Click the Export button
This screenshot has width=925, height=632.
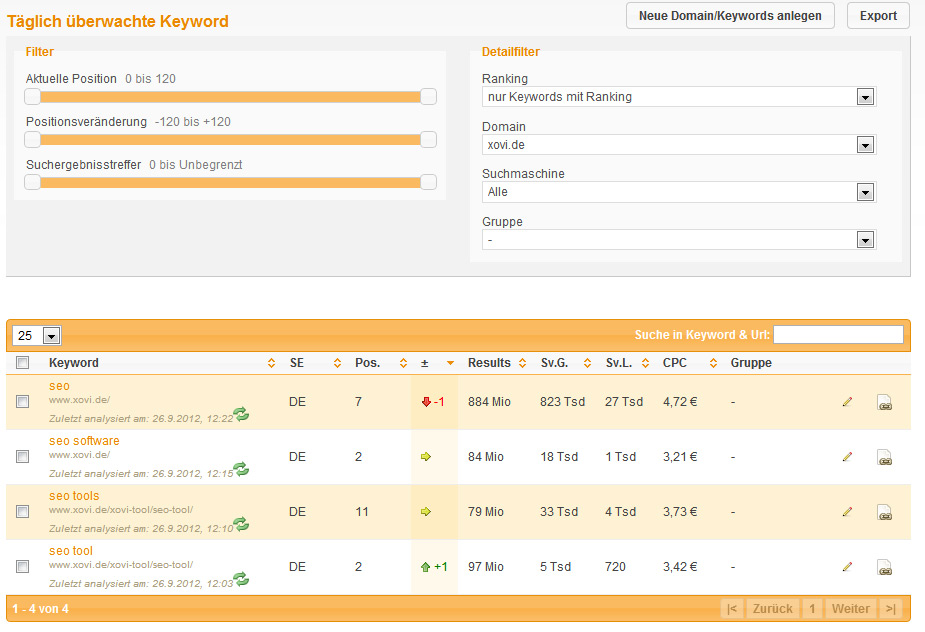tap(878, 16)
